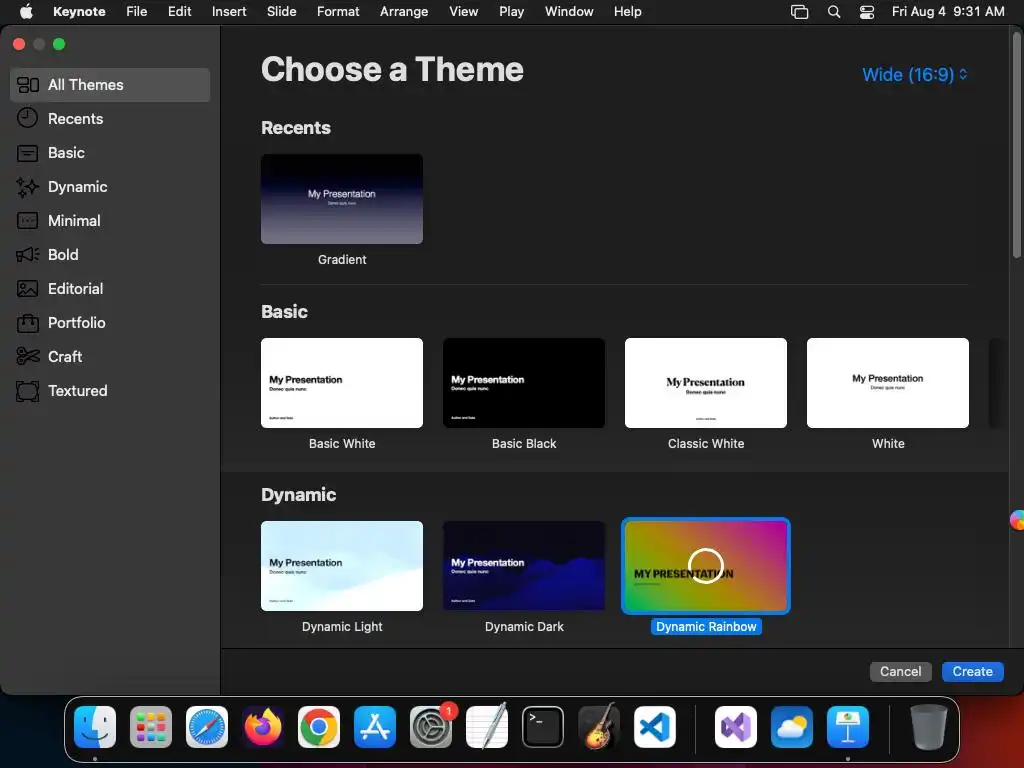This screenshot has width=1024, height=768.
Task: Open the Editorial picture icon category
Action: [27, 289]
